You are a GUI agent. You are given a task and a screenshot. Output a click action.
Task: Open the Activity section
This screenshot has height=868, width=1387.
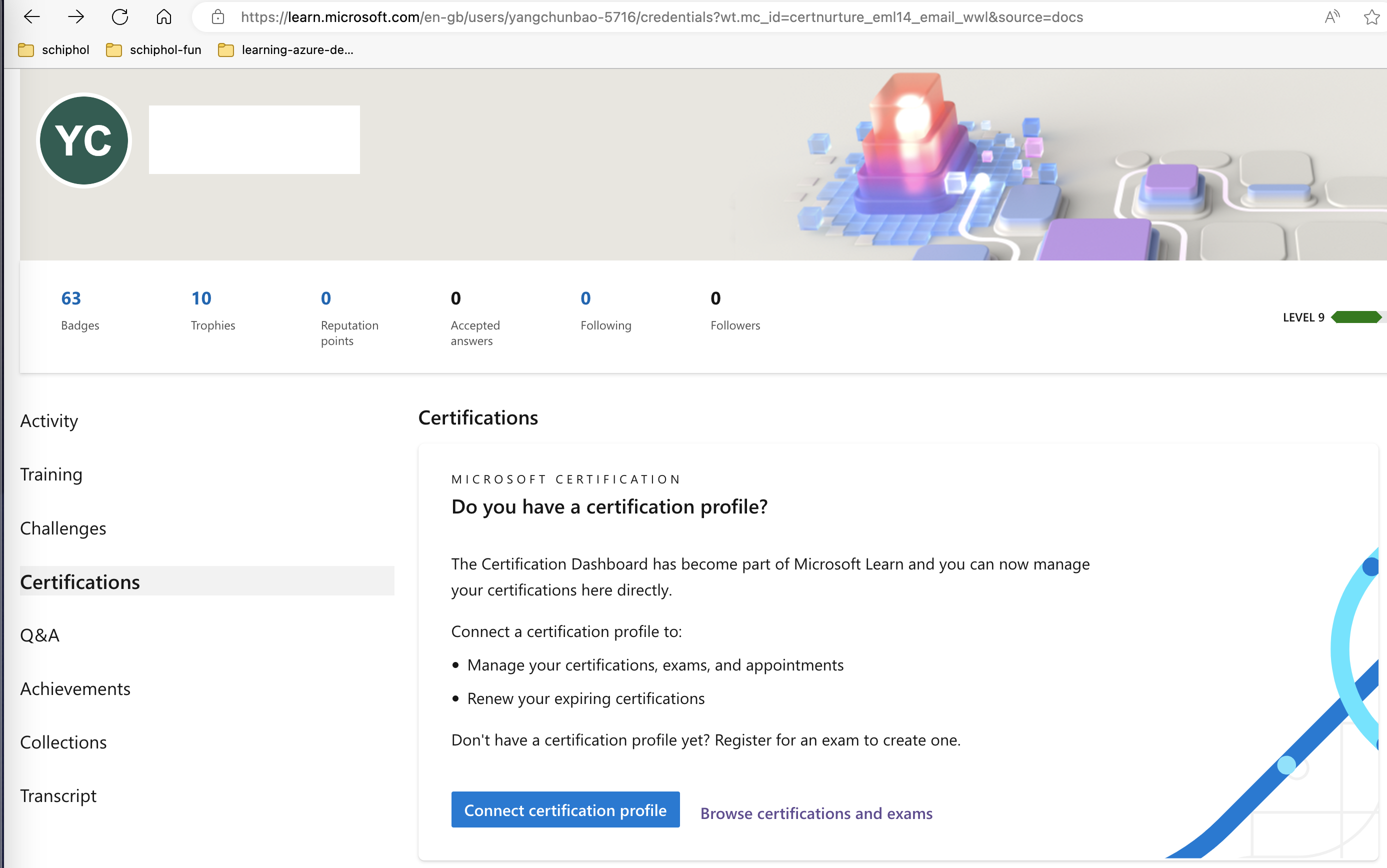tap(49, 421)
